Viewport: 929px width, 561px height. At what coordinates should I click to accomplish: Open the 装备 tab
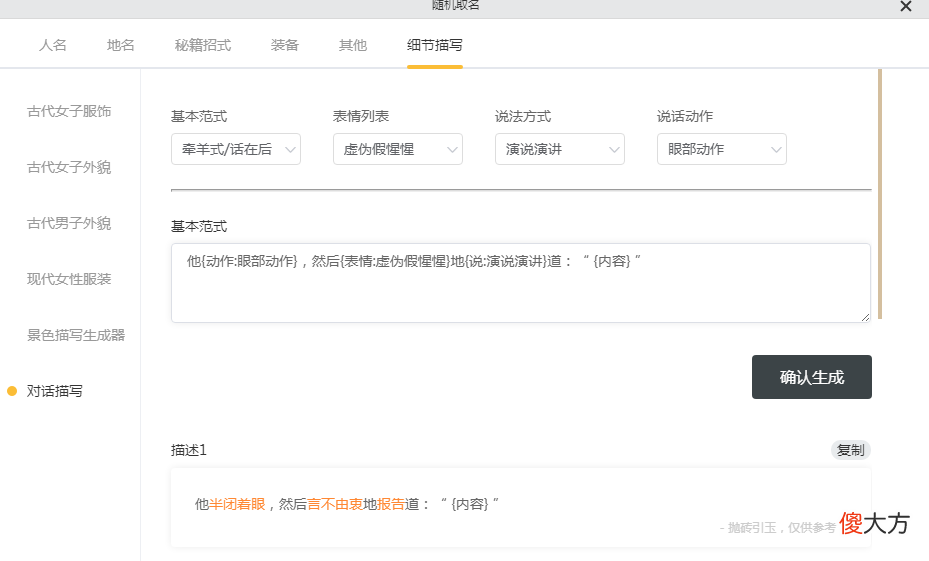[284, 45]
